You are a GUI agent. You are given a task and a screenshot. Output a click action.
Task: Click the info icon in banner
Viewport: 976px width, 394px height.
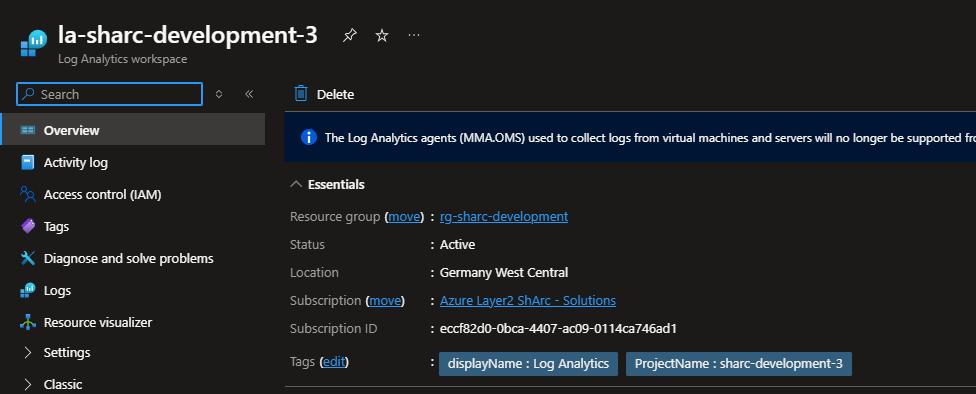[309, 137]
